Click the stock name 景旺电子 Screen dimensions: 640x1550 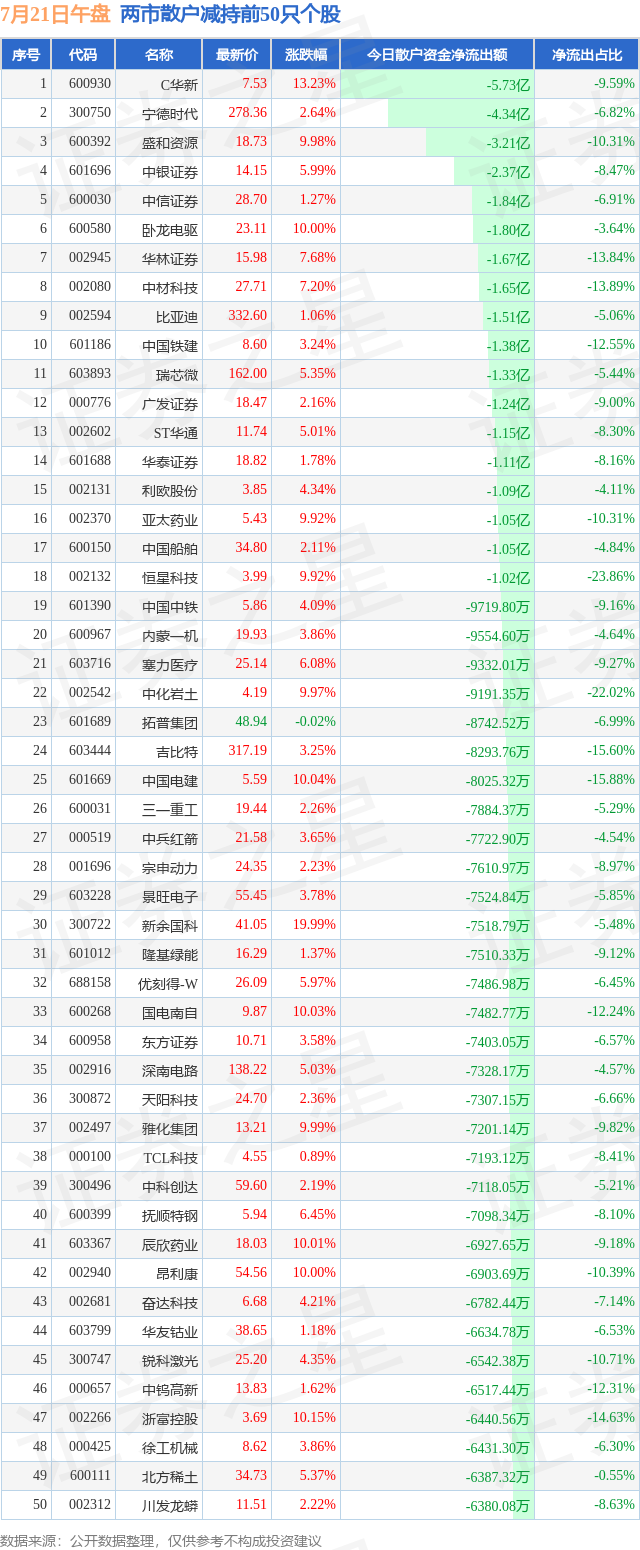170,896
